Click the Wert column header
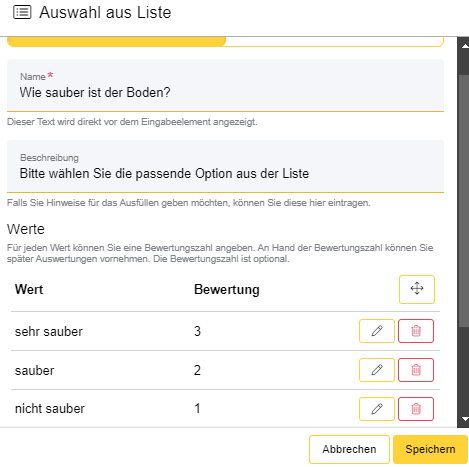The width and height of the screenshot is (469, 467). tap(29, 289)
